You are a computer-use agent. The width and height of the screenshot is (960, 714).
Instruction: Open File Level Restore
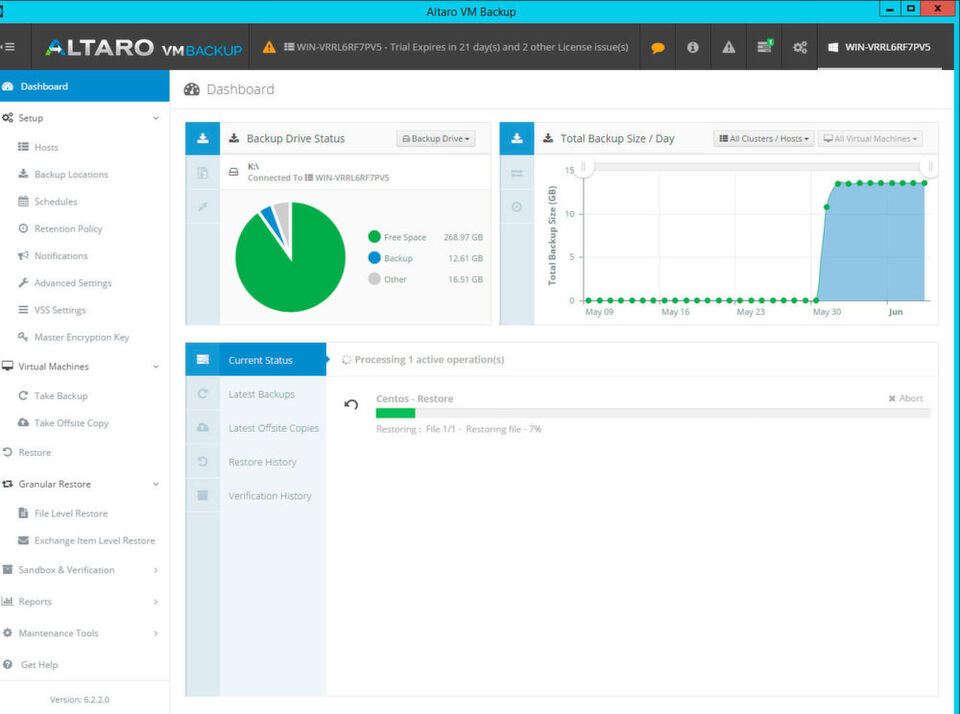pyautogui.click(x=70, y=513)
